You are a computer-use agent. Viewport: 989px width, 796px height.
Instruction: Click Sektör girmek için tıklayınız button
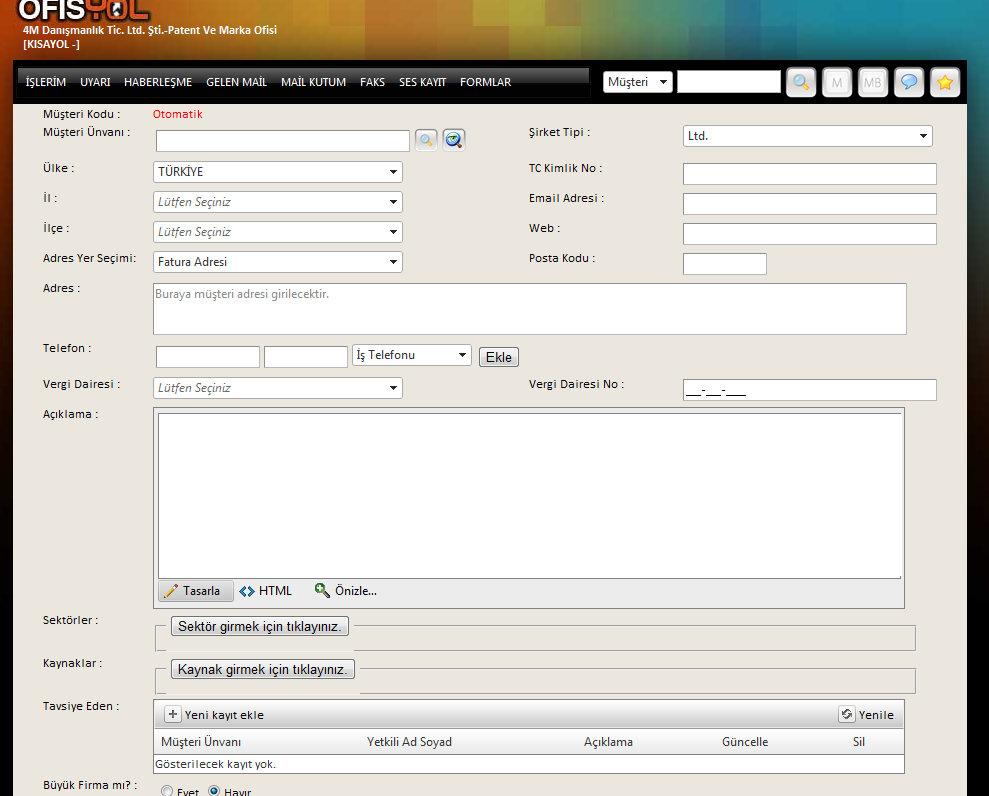tap(260, 627)
